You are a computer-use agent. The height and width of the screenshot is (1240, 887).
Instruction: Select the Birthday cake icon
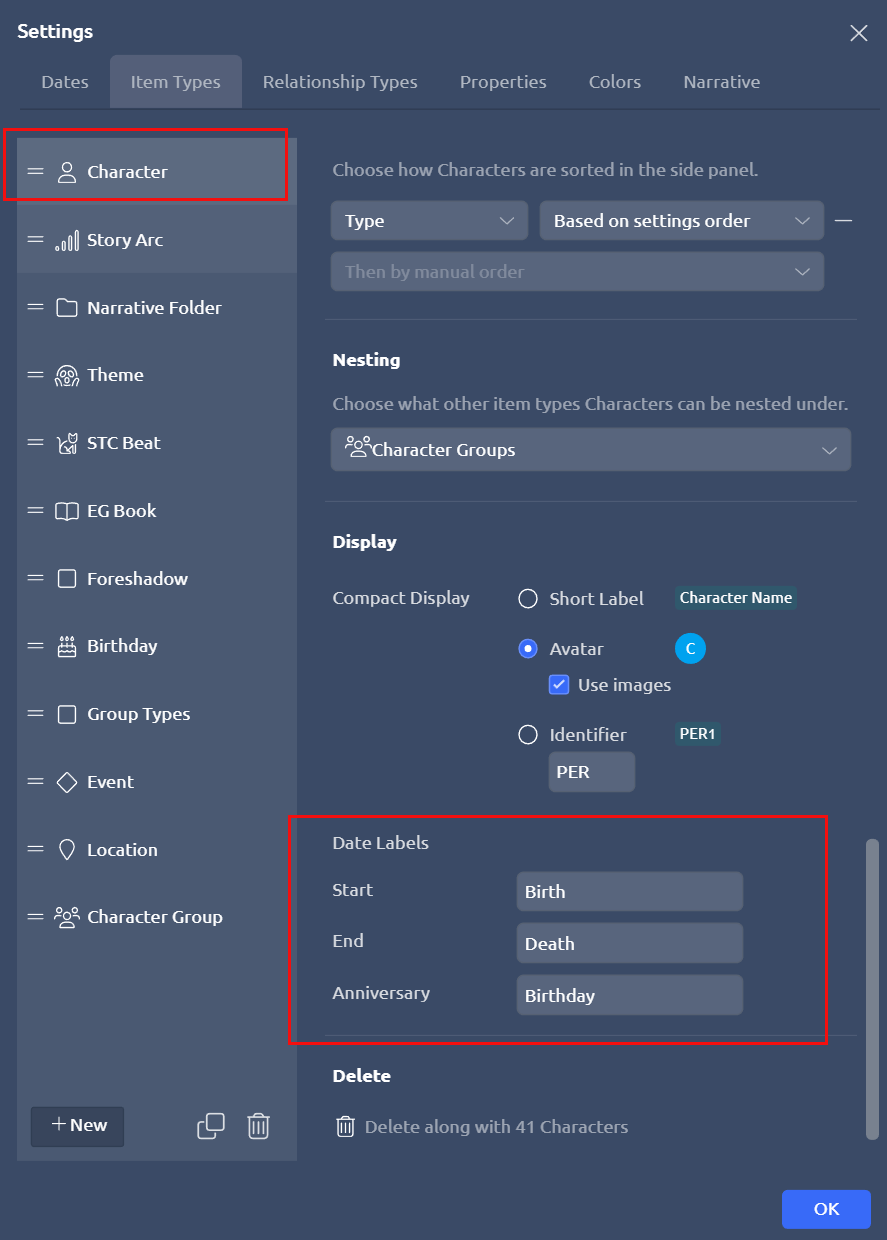[67, 647]
